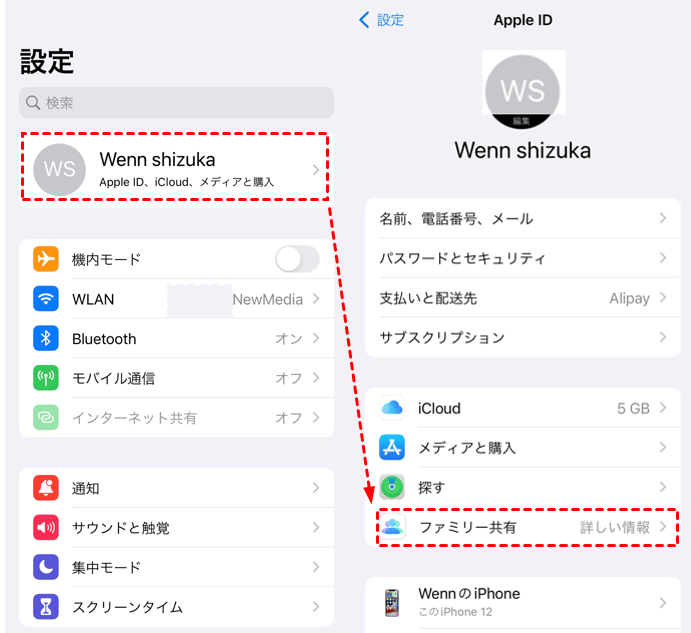Screen dimensions: 691x633
Task: Open the Screen Time hourglass icon
Action: [46, 607]
